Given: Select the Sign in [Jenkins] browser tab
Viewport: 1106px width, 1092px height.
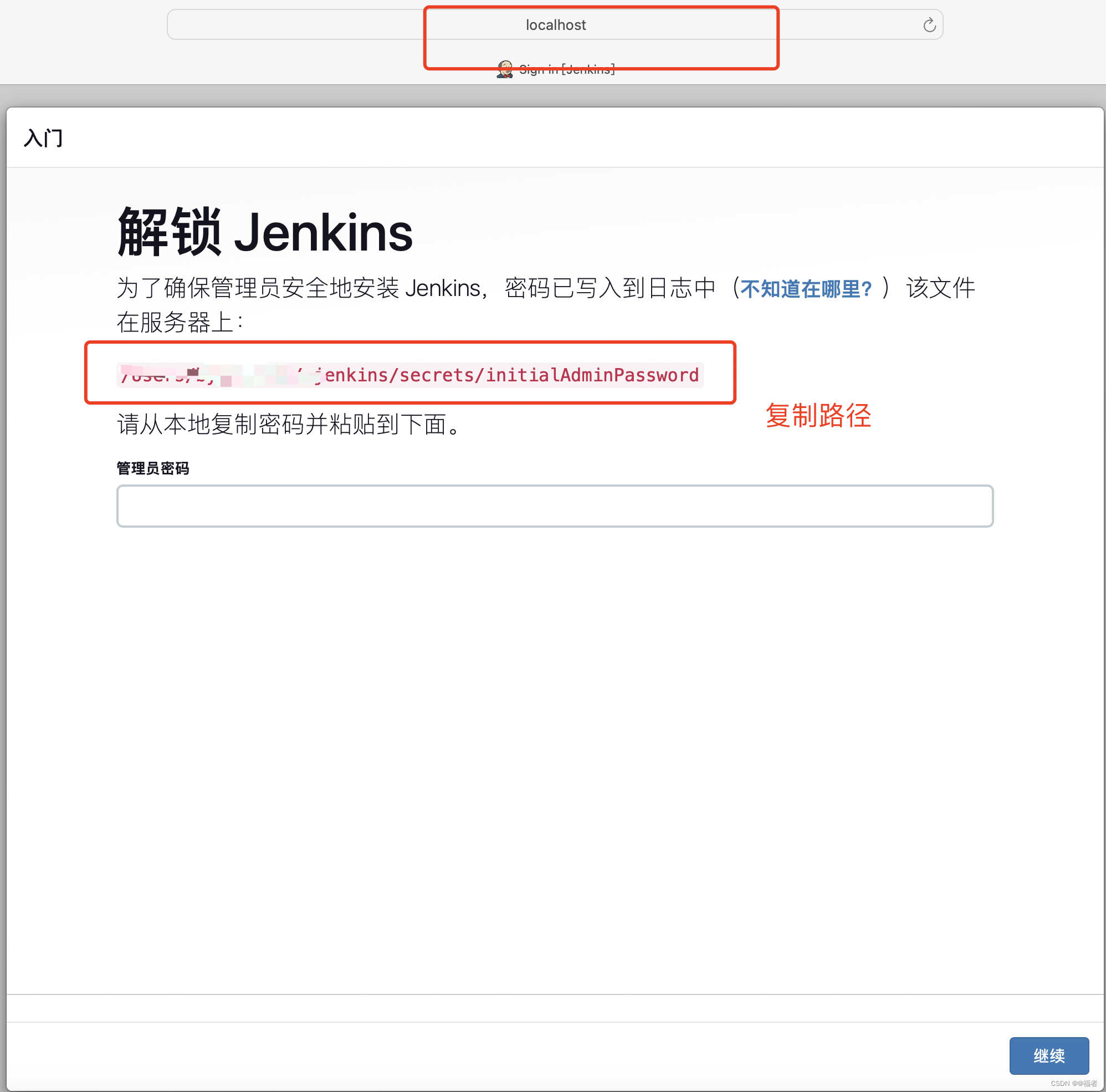Looking at the screenshot, I should (x=556, y=69).
